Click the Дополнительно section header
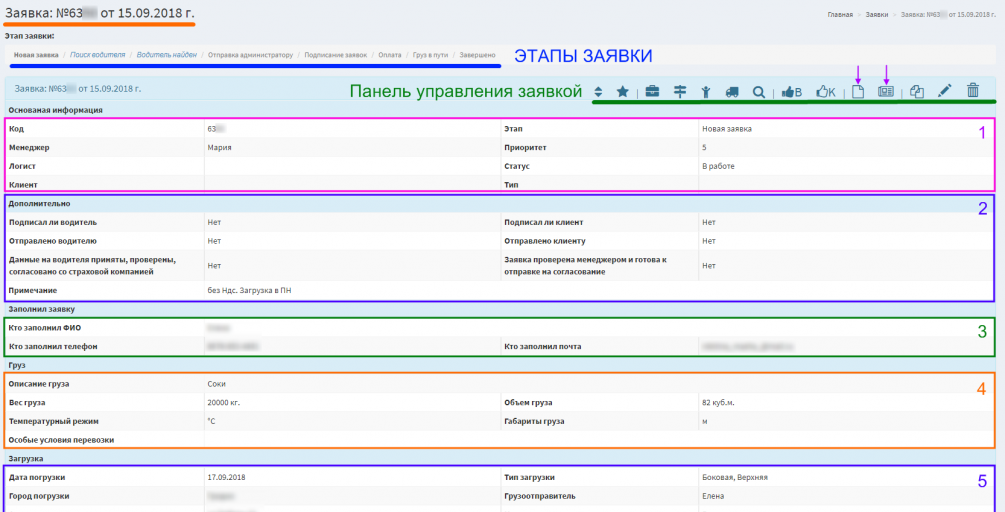This screenshot has width=1005, height=512. tap(39, 204)
